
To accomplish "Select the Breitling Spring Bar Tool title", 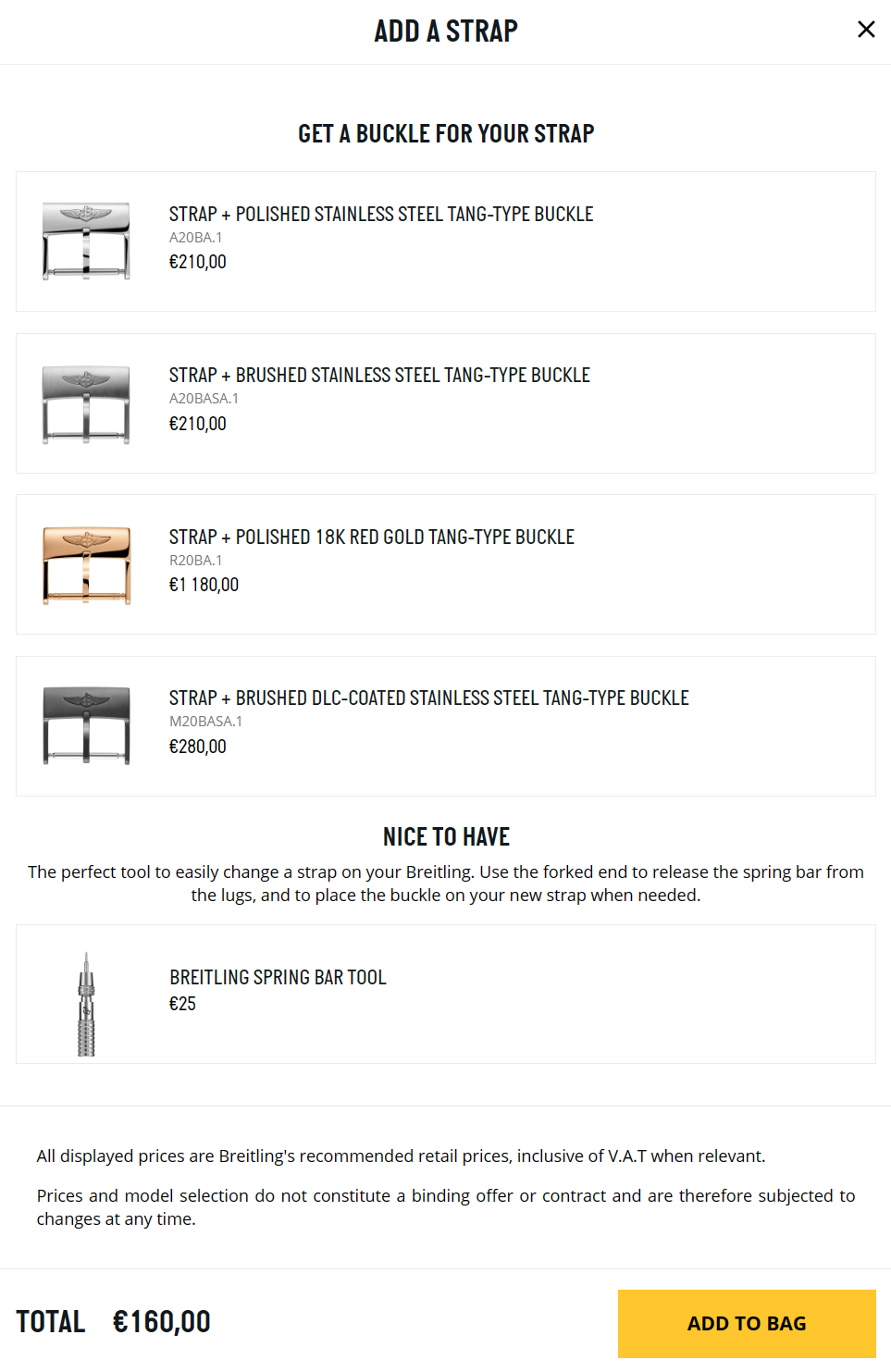I will [x=278, y=977].
